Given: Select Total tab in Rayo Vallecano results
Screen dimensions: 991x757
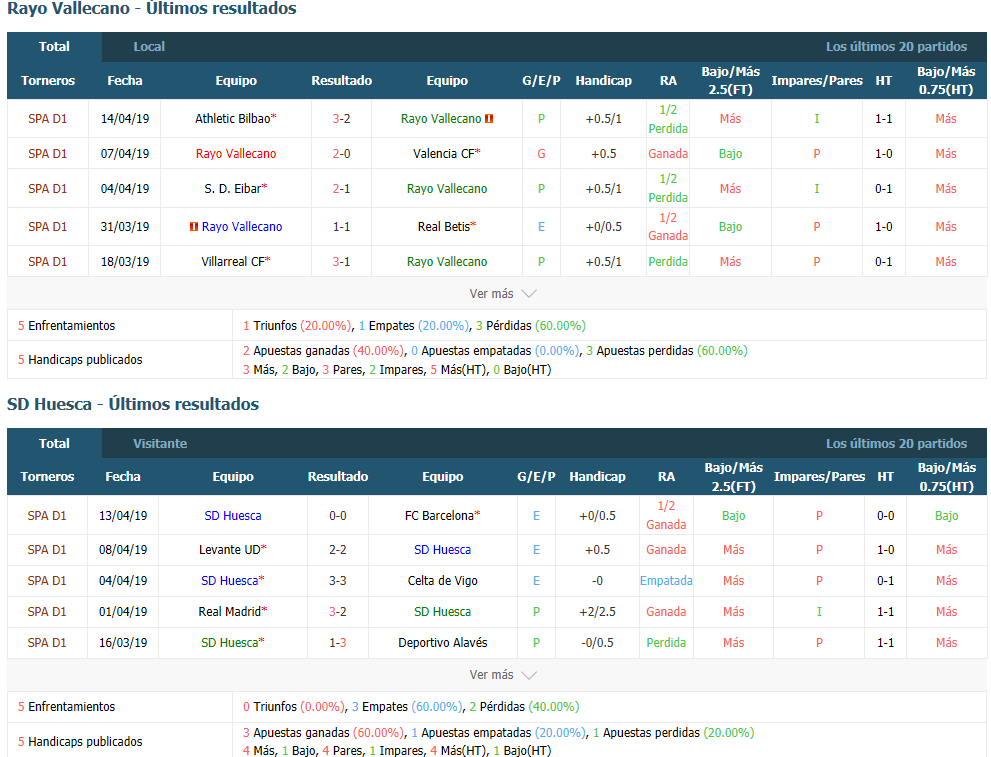Looking at the screenshot, I should click(x=54, y=47).
